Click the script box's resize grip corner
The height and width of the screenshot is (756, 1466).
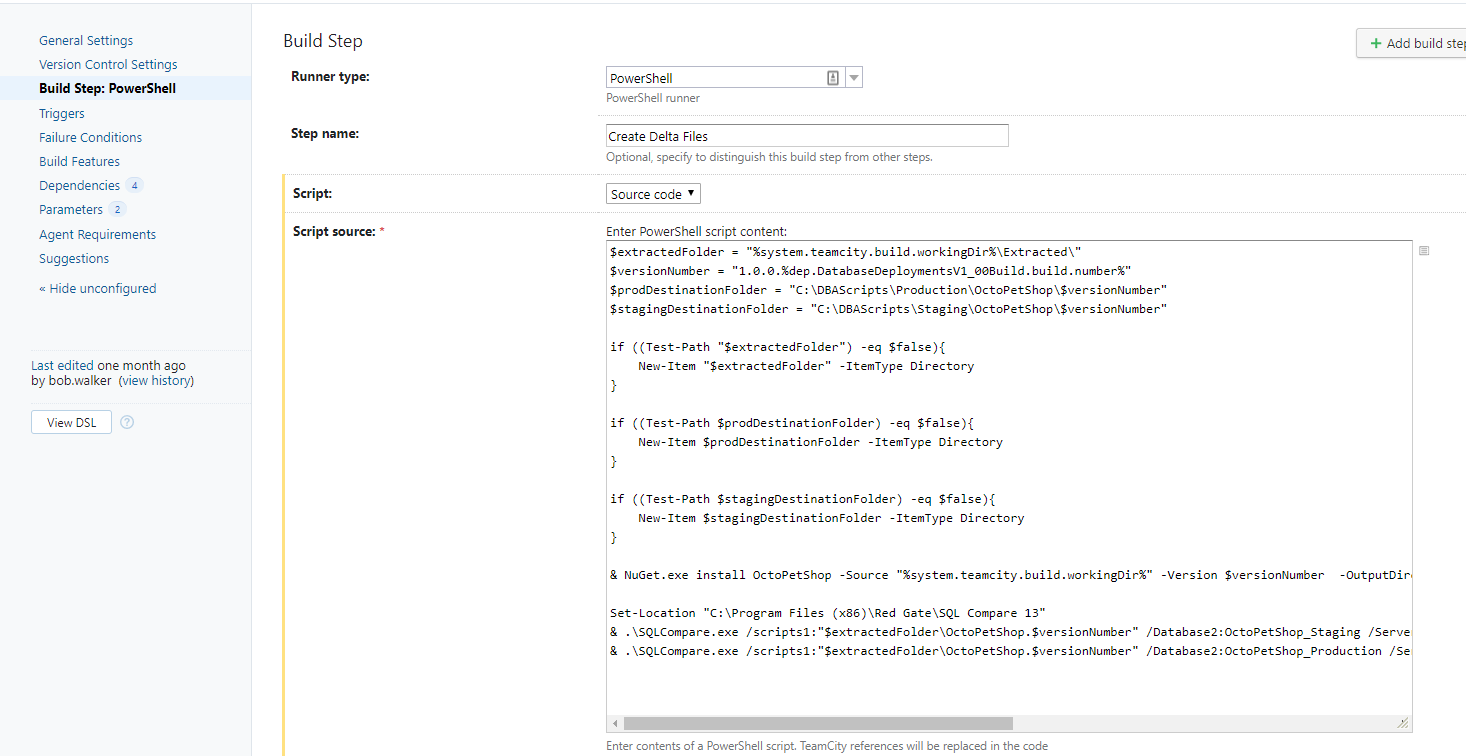pos(1402,723)
